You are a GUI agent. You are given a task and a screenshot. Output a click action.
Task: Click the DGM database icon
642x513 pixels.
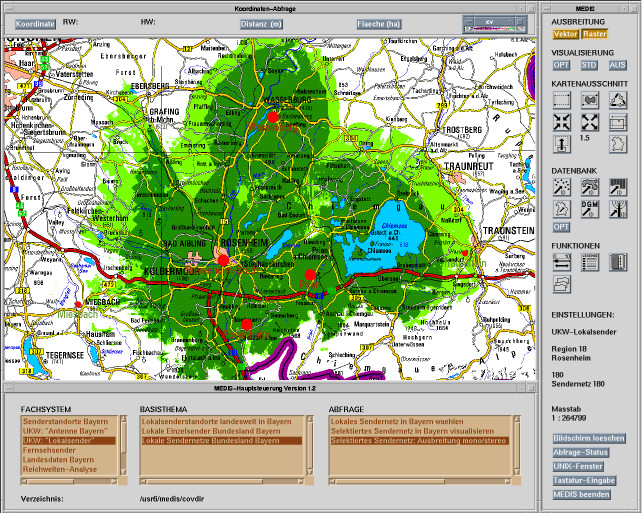[590, 208]
